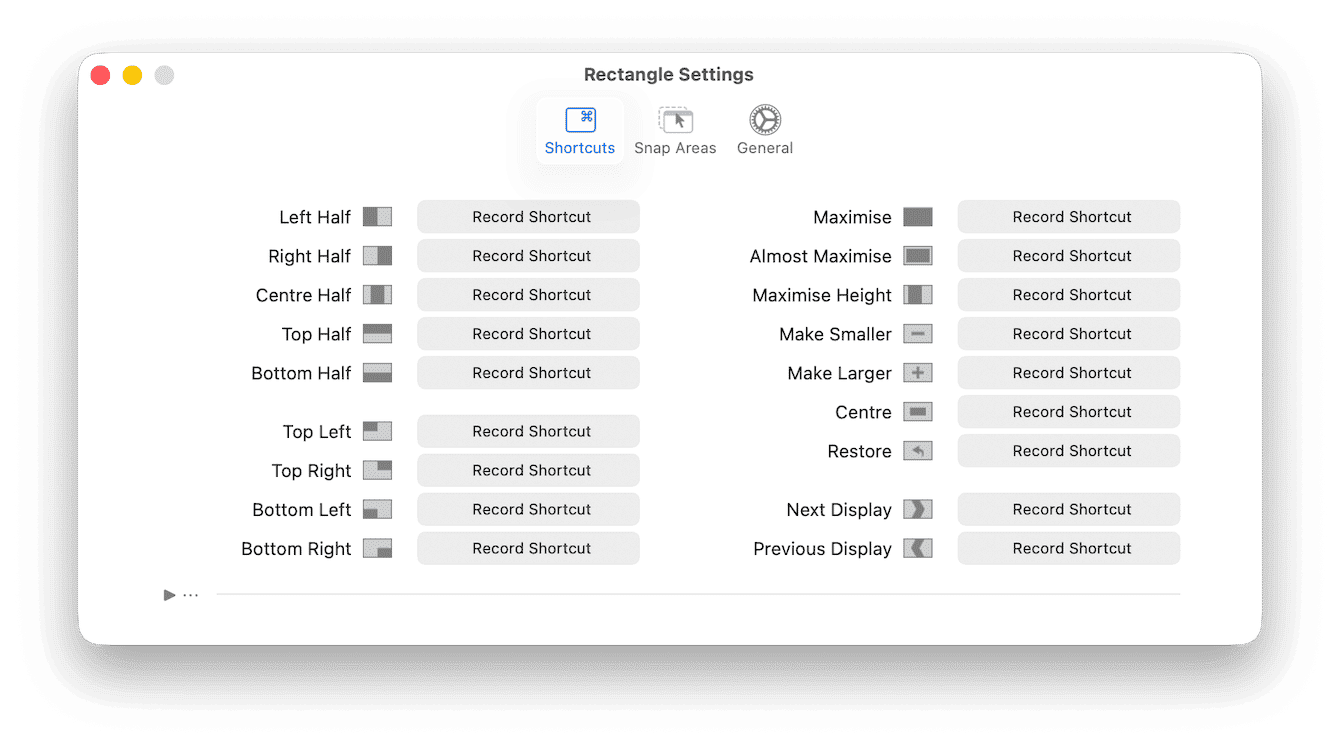Record shortcut for Bottom Half
This screenshot has width=1340, height=748.
pyautogui.click(x=528, y=373)
